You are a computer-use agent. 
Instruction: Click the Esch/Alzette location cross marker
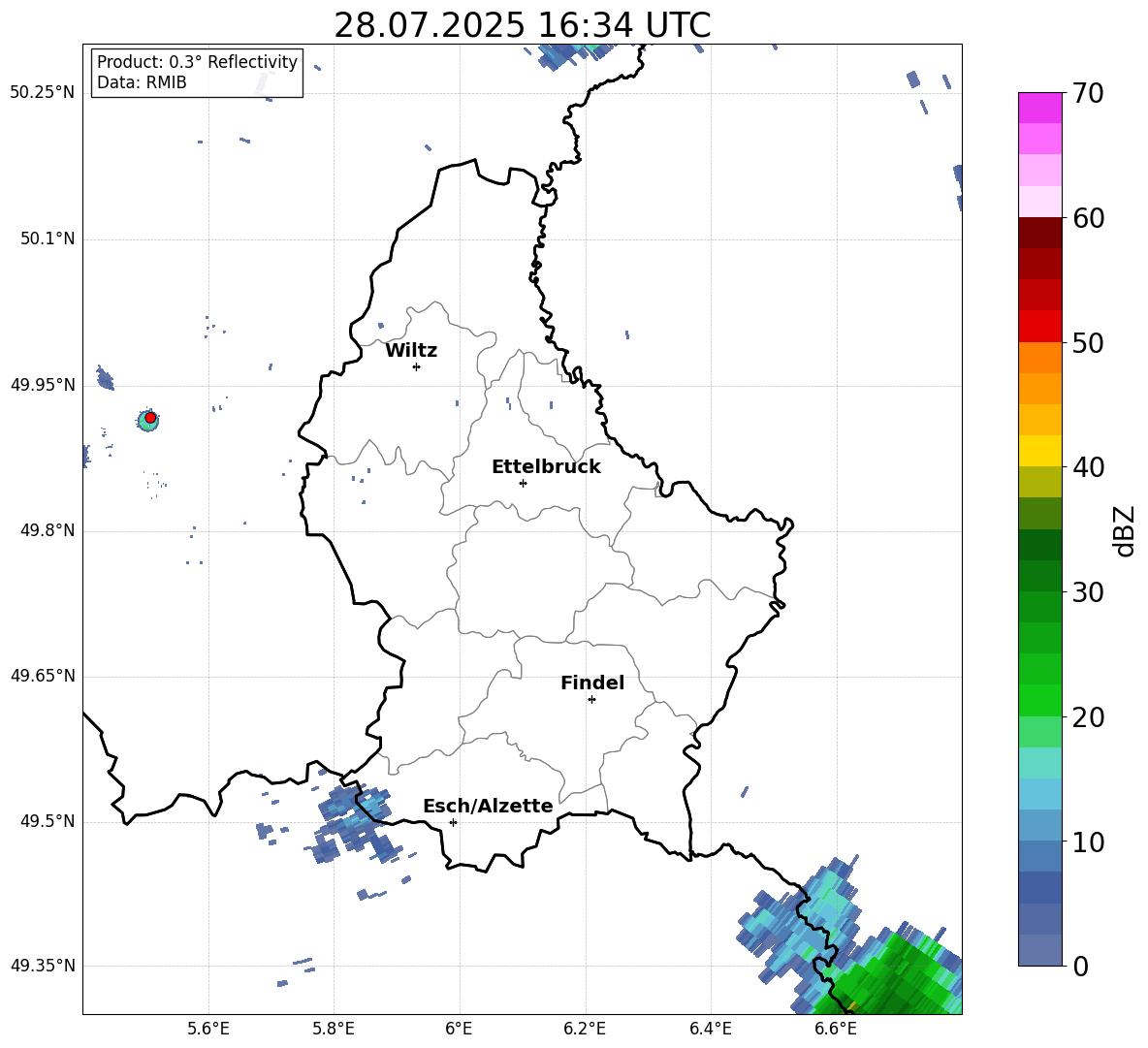pos(453,822)
